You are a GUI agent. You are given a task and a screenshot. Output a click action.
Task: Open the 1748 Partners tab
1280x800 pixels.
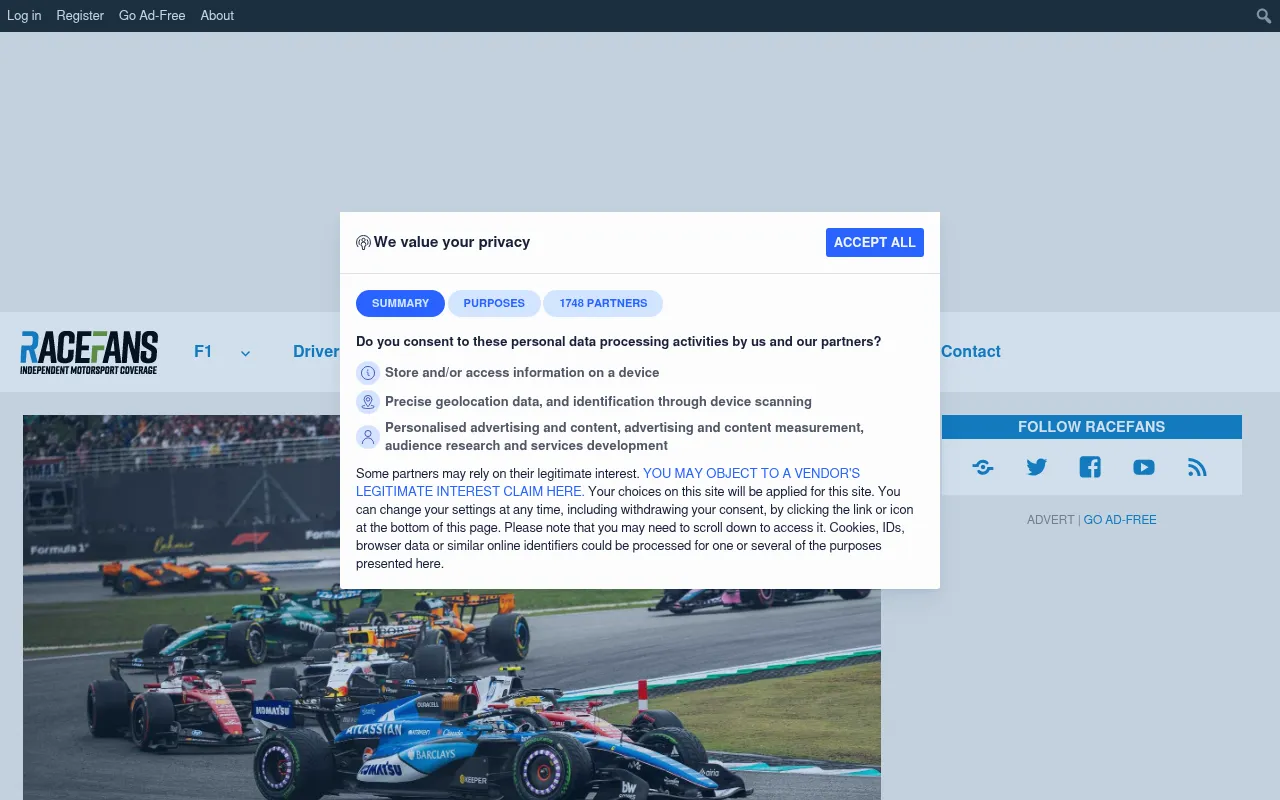603,303
